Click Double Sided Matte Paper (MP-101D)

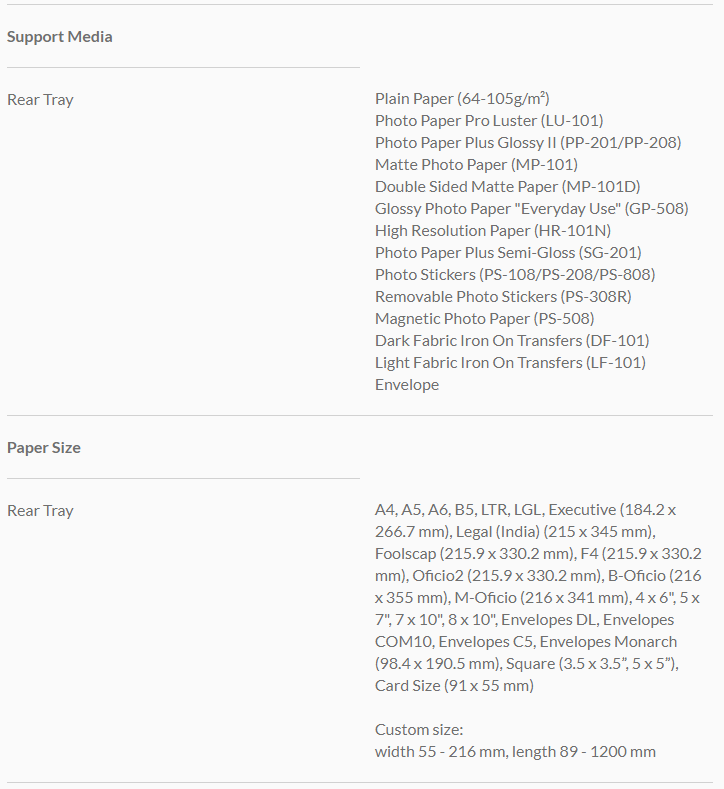click(x=507, y=187)
